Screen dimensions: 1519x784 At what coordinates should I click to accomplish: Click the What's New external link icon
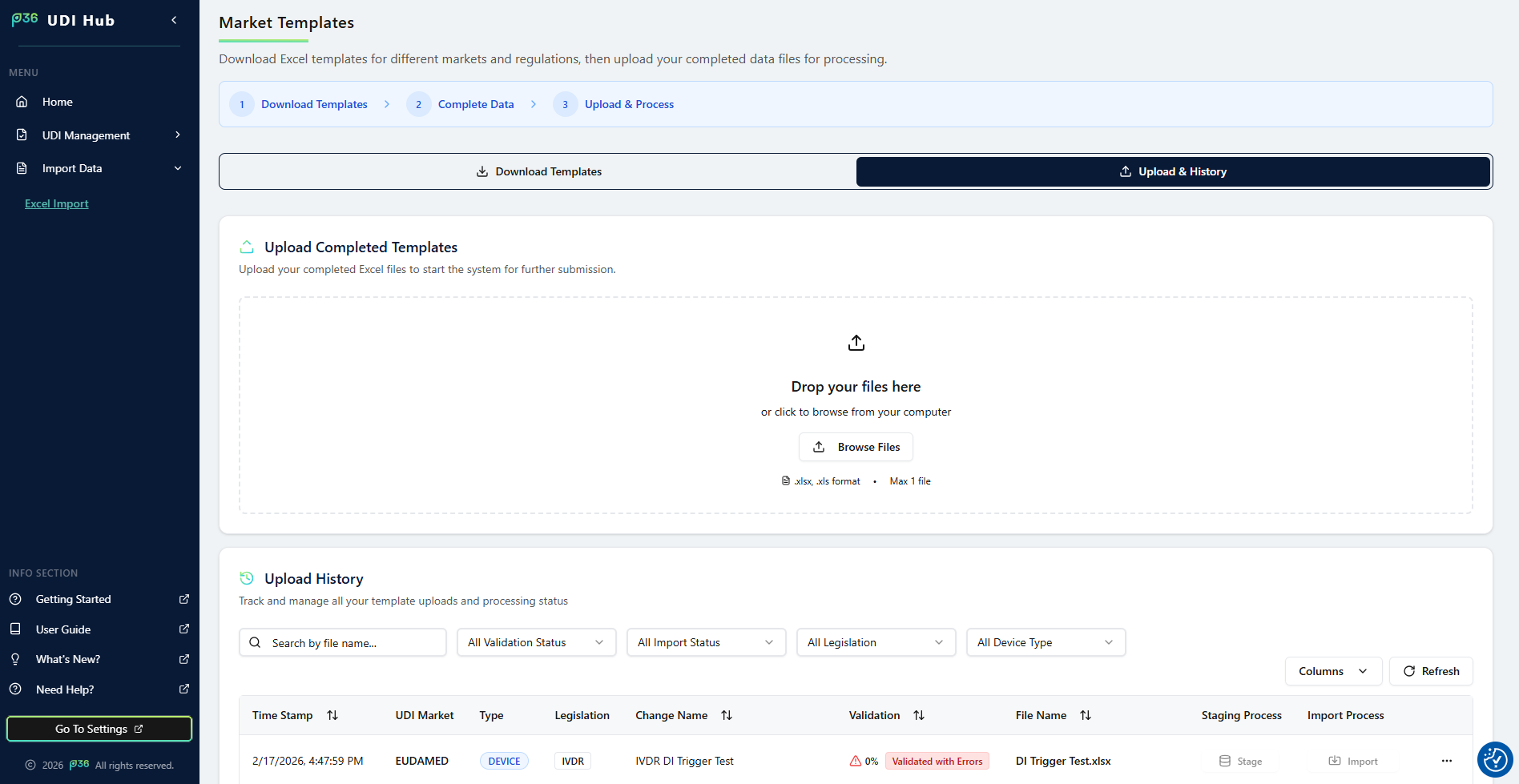[x=184, y=659]
